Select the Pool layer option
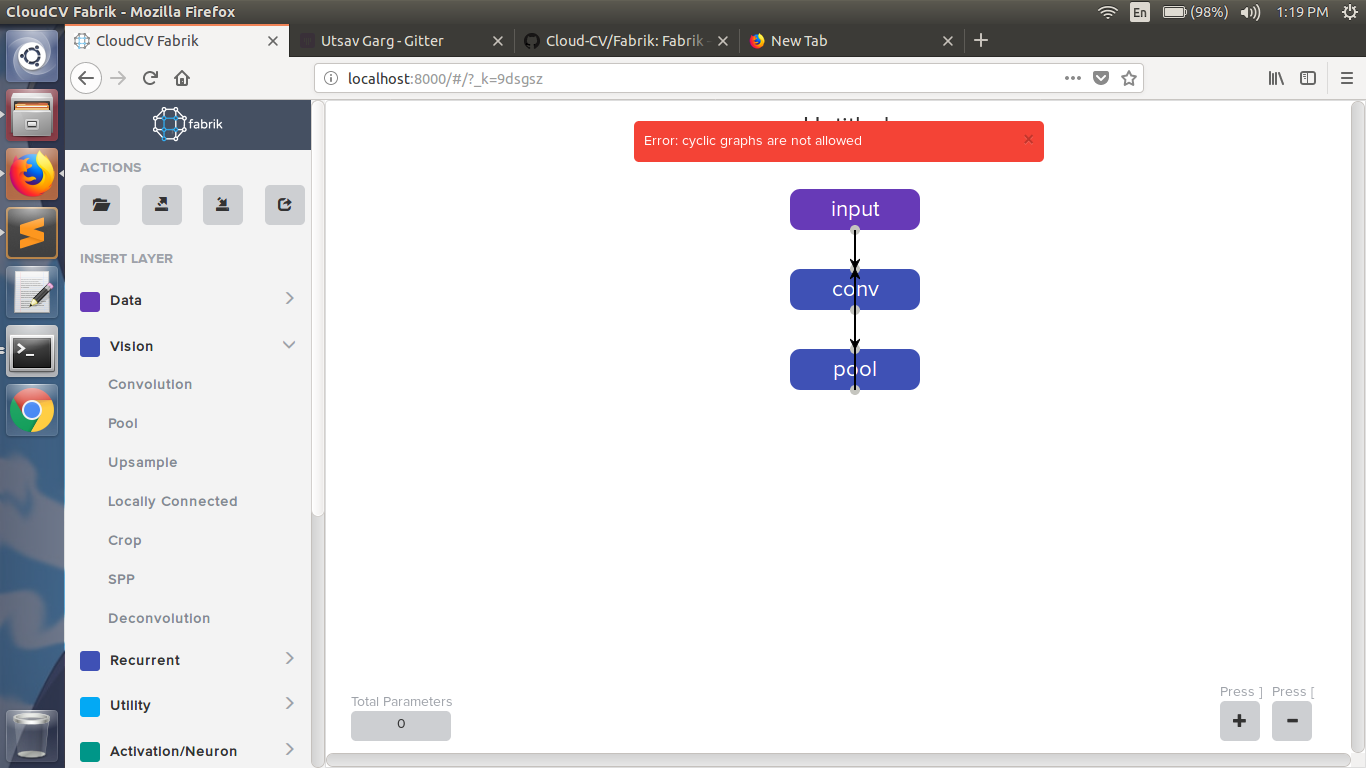Viewport: 1366px width, 768px height. 122,423
